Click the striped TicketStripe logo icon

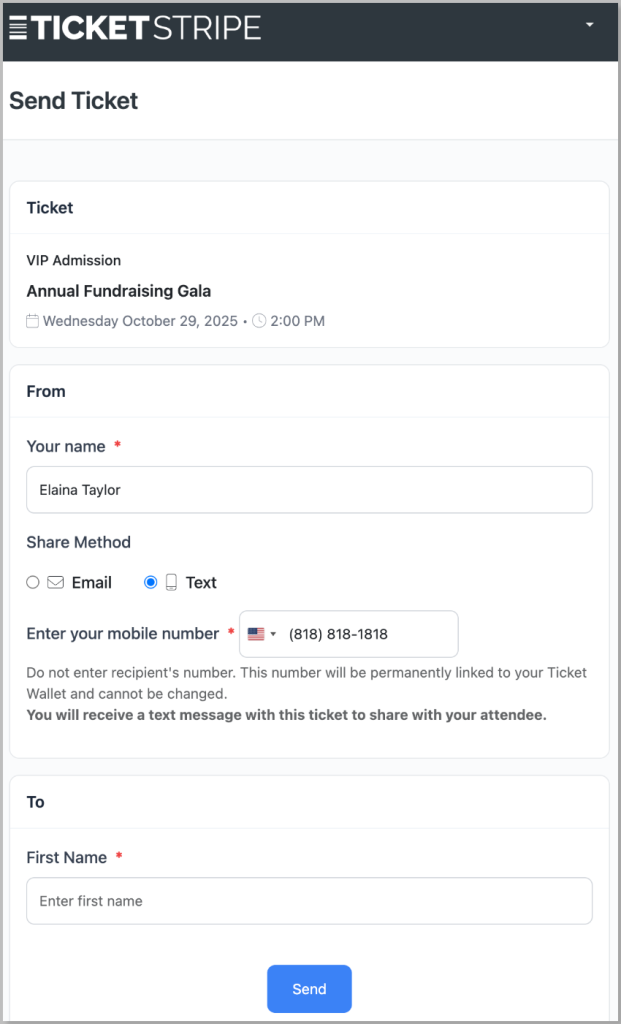click(19, 27)
